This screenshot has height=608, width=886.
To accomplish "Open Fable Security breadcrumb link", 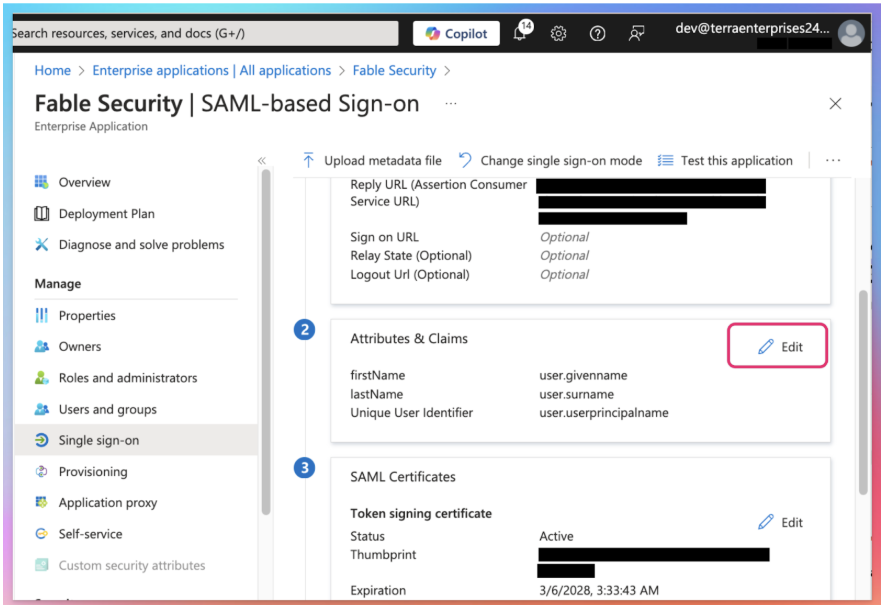I will pos(394,71).
